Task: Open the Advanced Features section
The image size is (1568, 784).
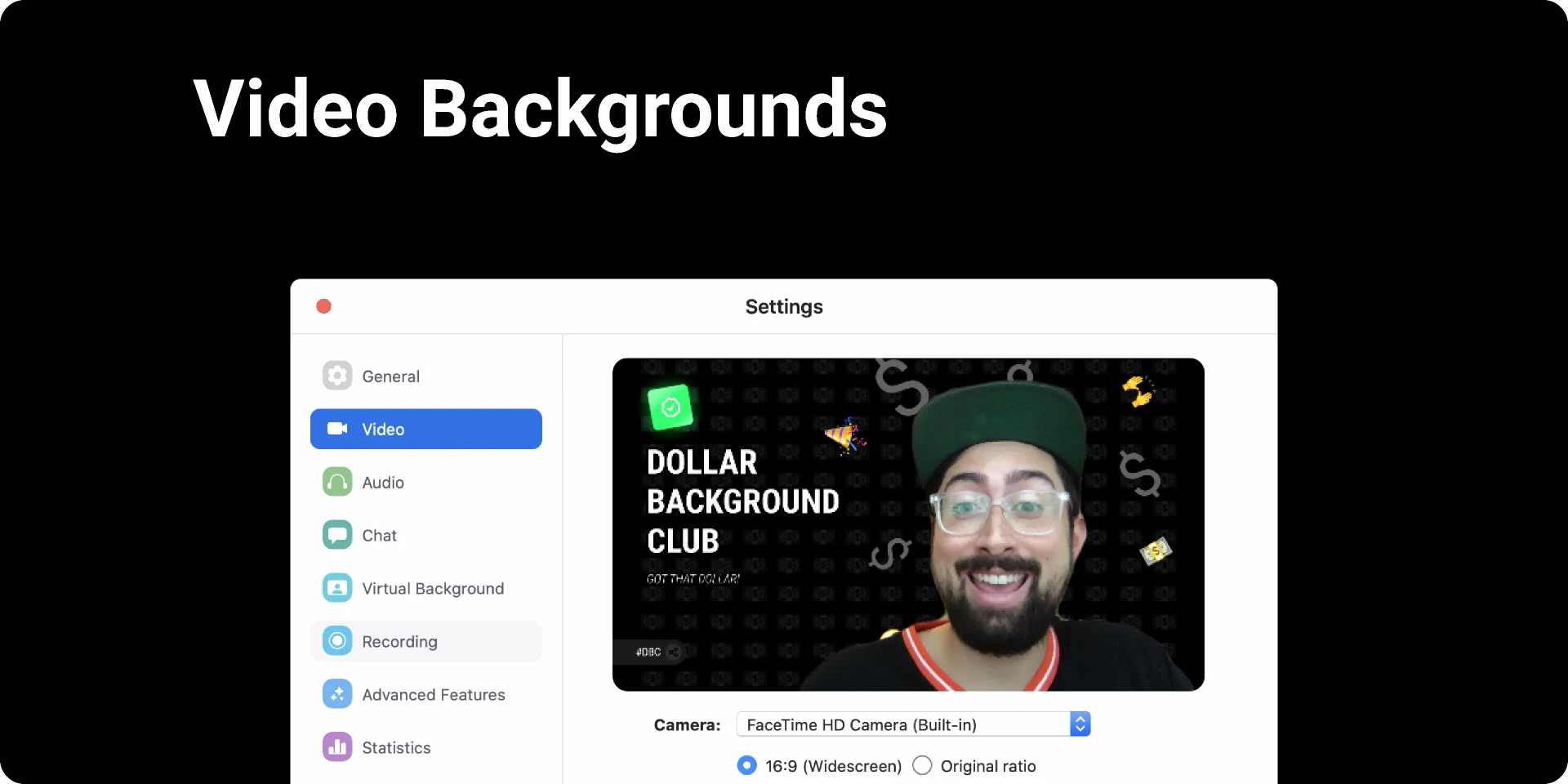Action: pyautogui.click(x=426, y=694)
